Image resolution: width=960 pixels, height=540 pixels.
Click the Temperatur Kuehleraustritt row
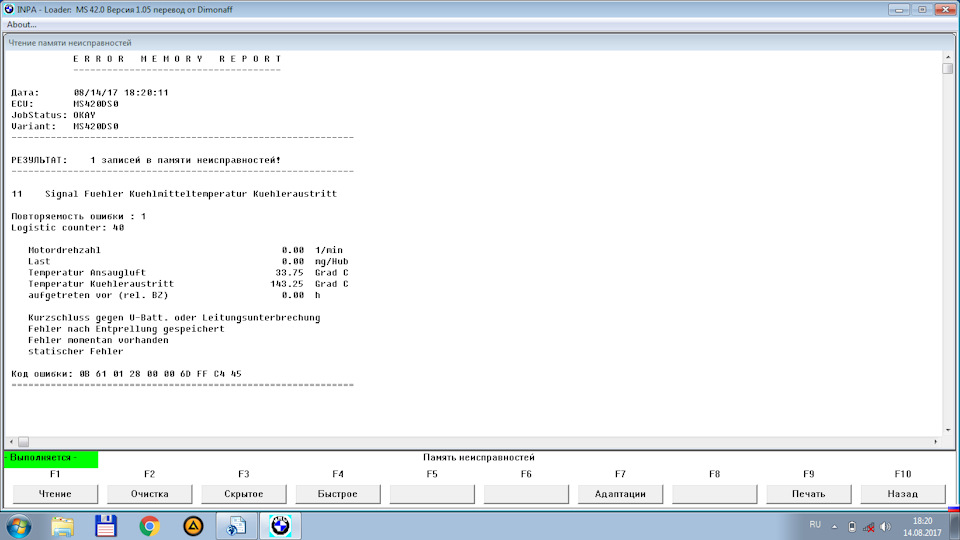coord(188,283)
